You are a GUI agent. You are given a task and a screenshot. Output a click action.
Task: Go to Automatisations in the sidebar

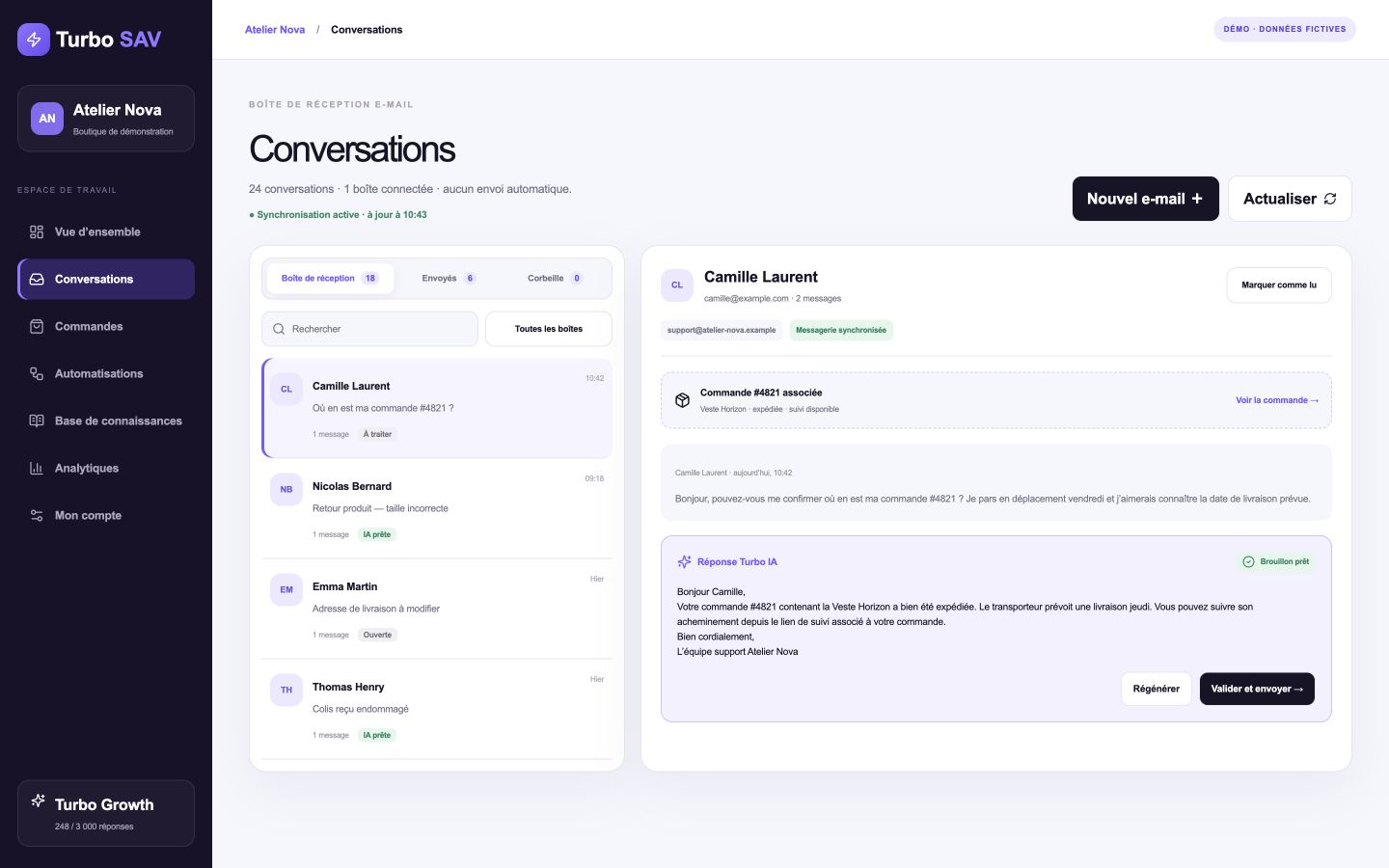click(106, 373)
